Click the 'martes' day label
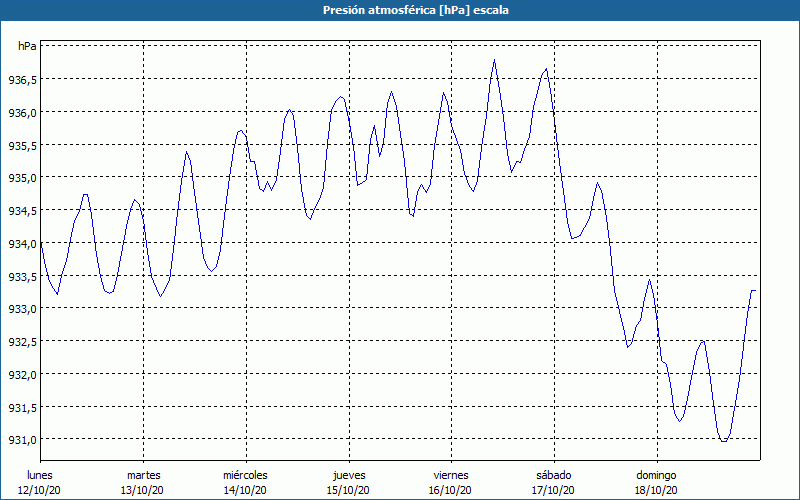The height and width of the screenshot is (500, 800). coord(143,475)
